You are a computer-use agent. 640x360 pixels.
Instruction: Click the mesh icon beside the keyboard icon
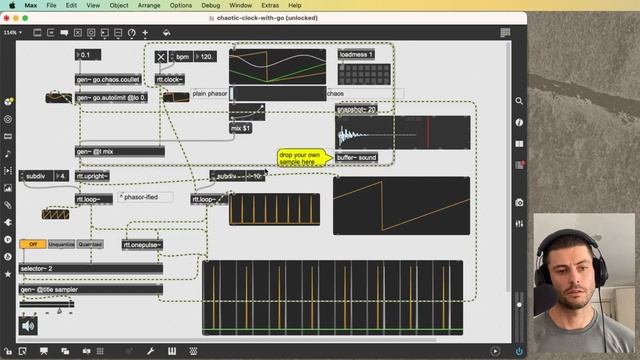[x=193, y=351]
